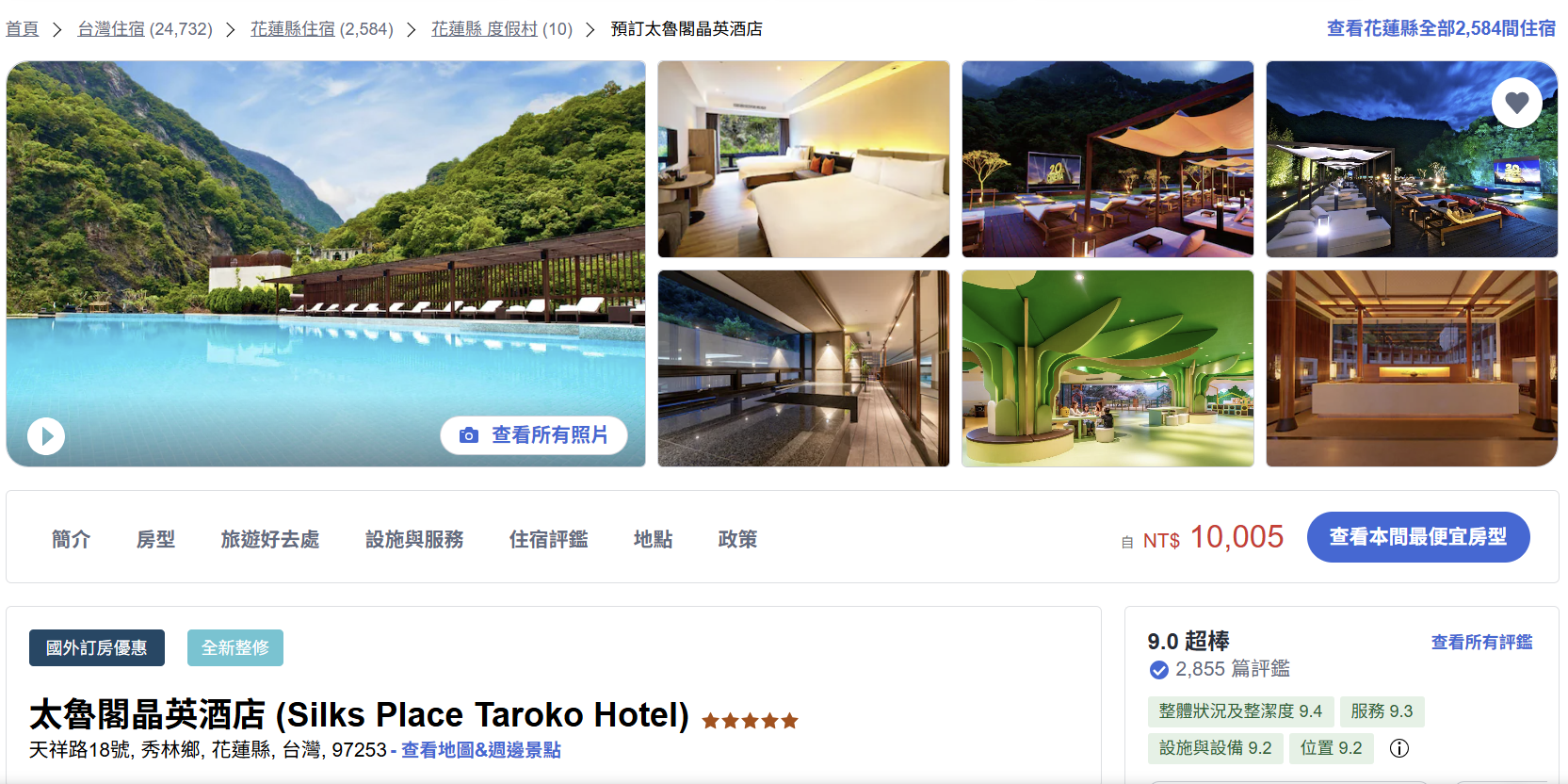Click the camera icon for all photos
This screenshot has width=1568, height=784.
tap(469, 435)
